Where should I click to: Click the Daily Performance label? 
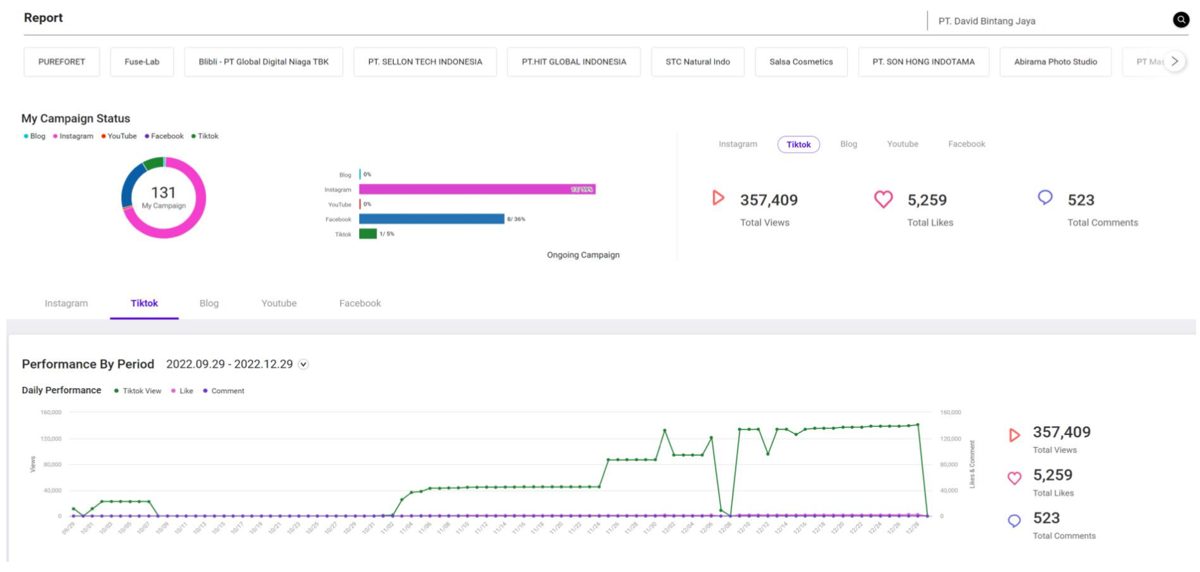click(x=62, y=390)
